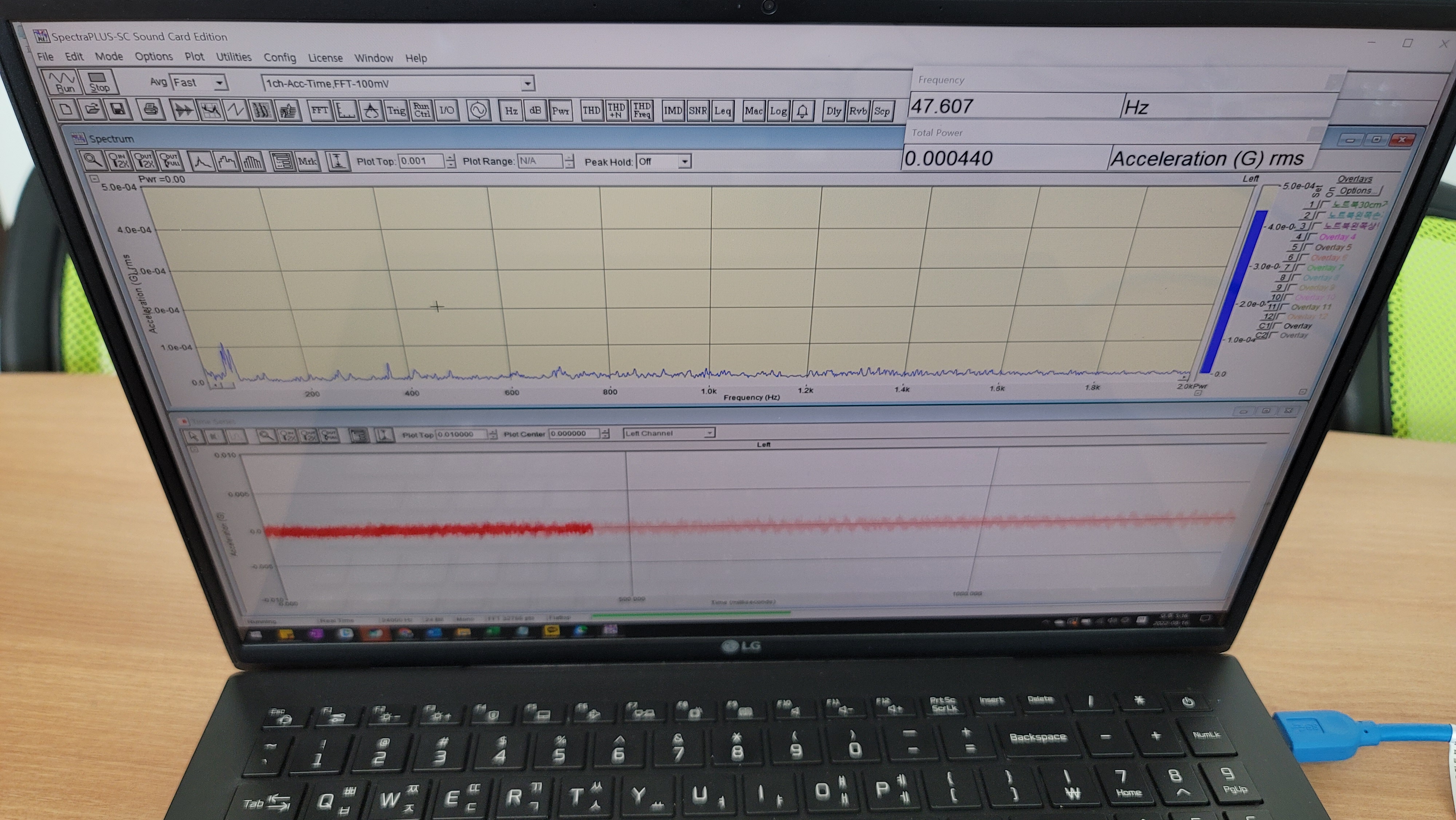The image size is (1456, 820).
Task: Toggle the Mrk marker button in the Spectrum toolbar
Action: click(x=308, y=161)
